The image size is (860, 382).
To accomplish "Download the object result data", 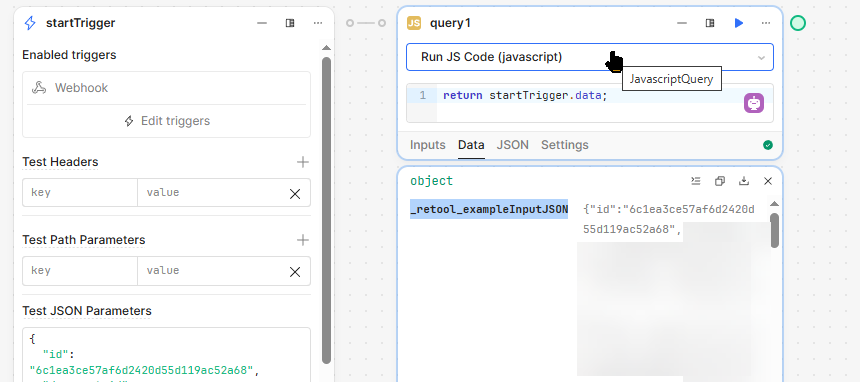I will [744, 181].
